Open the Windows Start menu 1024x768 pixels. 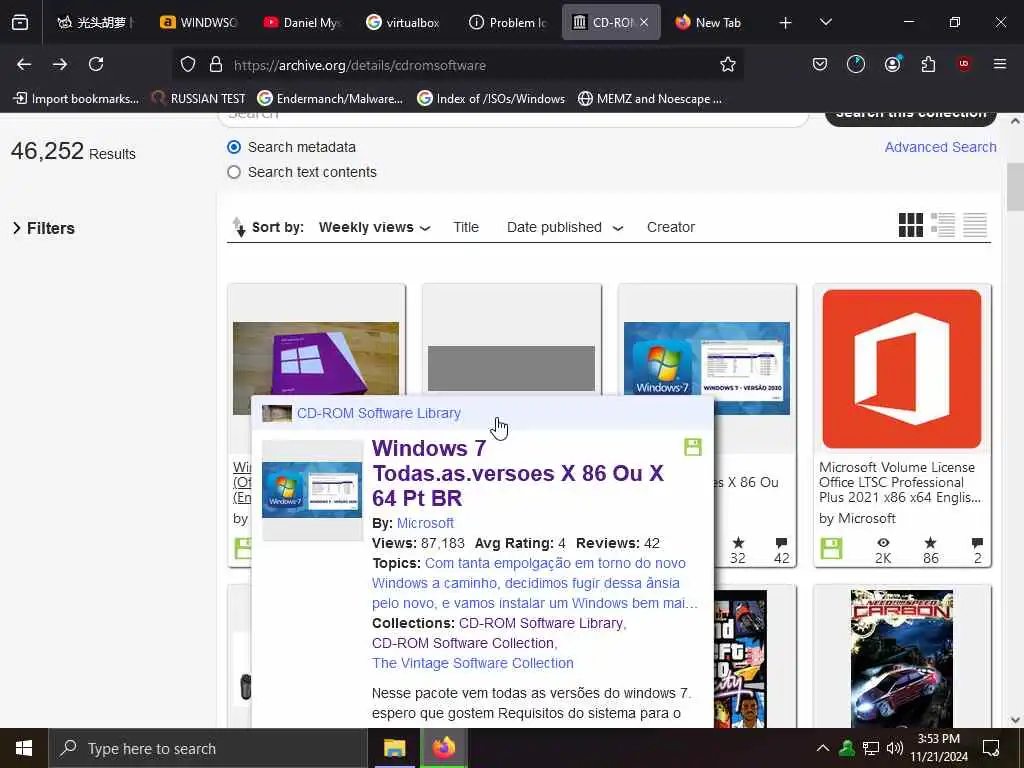pos(24,748)
